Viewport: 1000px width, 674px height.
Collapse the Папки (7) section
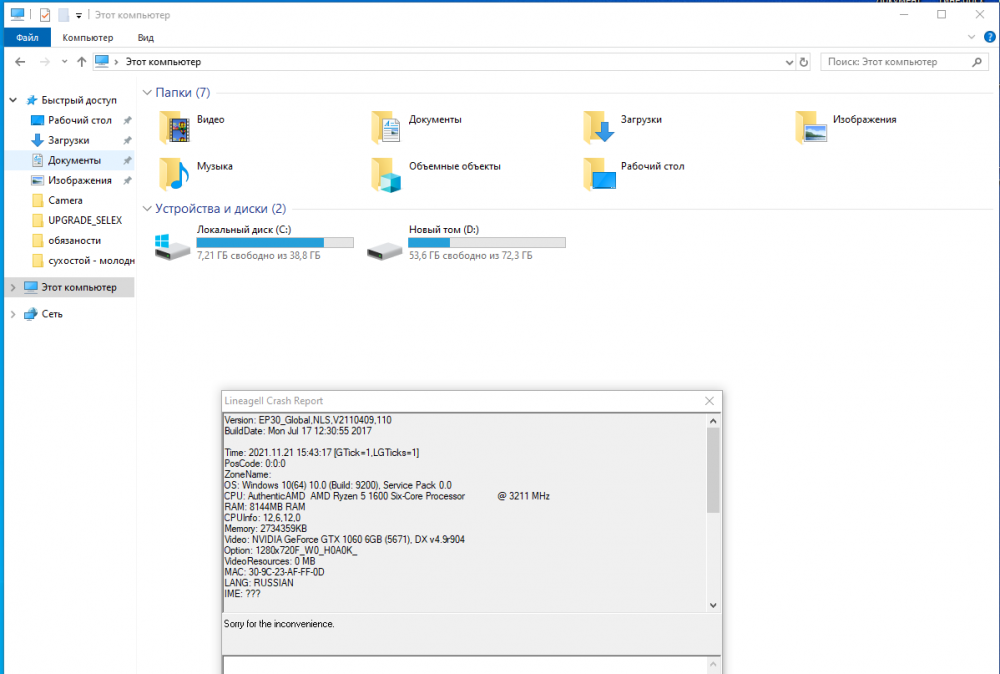pyautogui.click(x=147, y=93)
